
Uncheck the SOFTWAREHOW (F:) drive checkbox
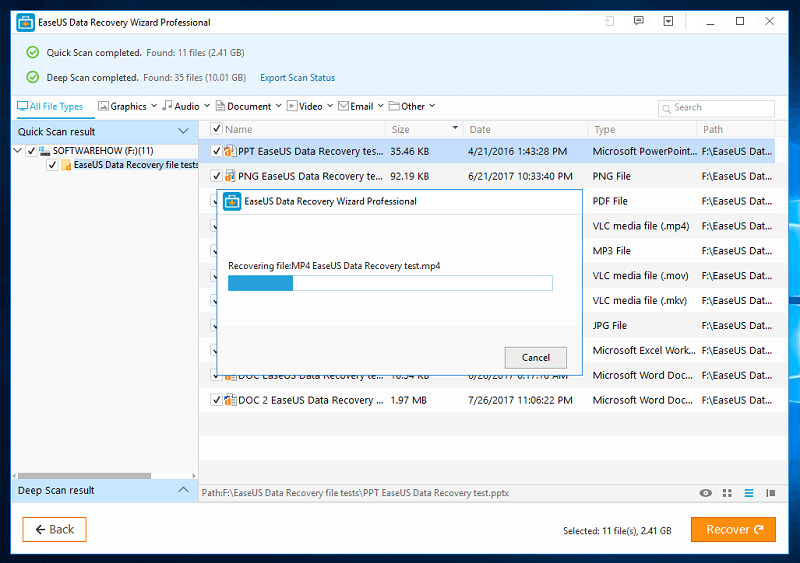pos(31,151)
